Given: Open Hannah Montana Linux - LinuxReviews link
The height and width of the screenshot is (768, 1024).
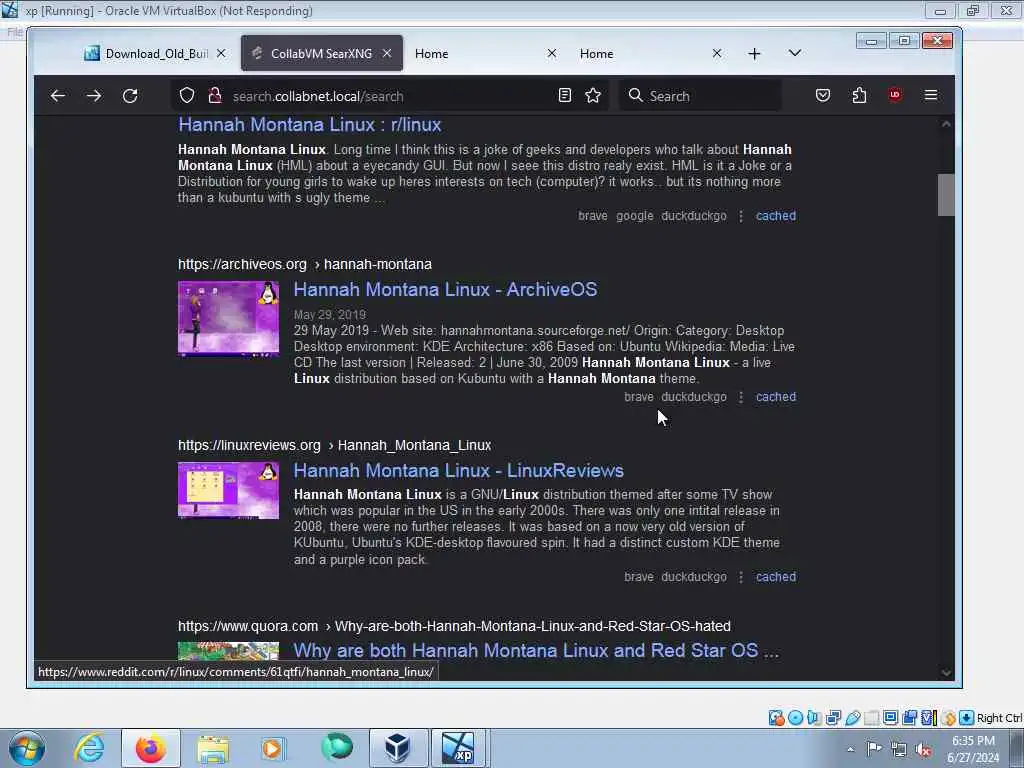Looking at the screenshot, I should pyautogui.click(x=458, y=470).
